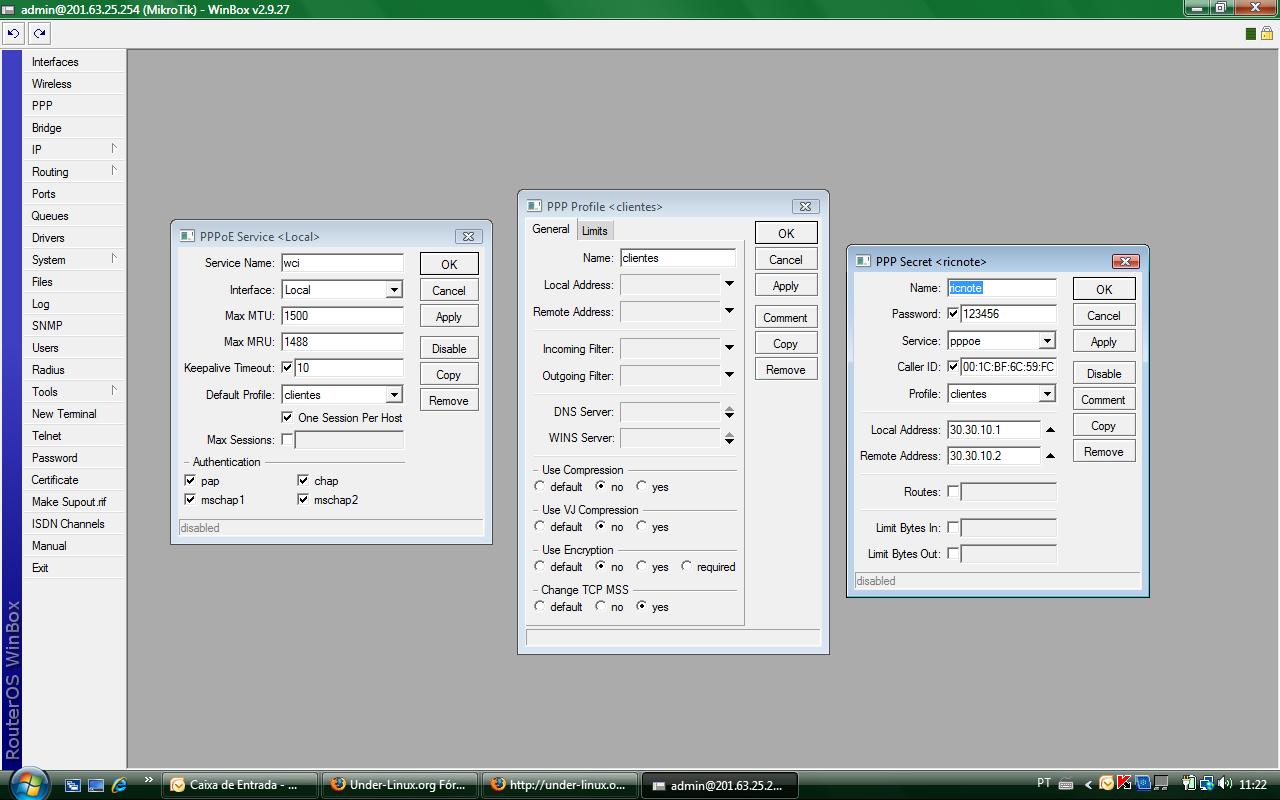1280x800 pixels.
Task: Select yes for Use Compression
Action: point(641,487)
